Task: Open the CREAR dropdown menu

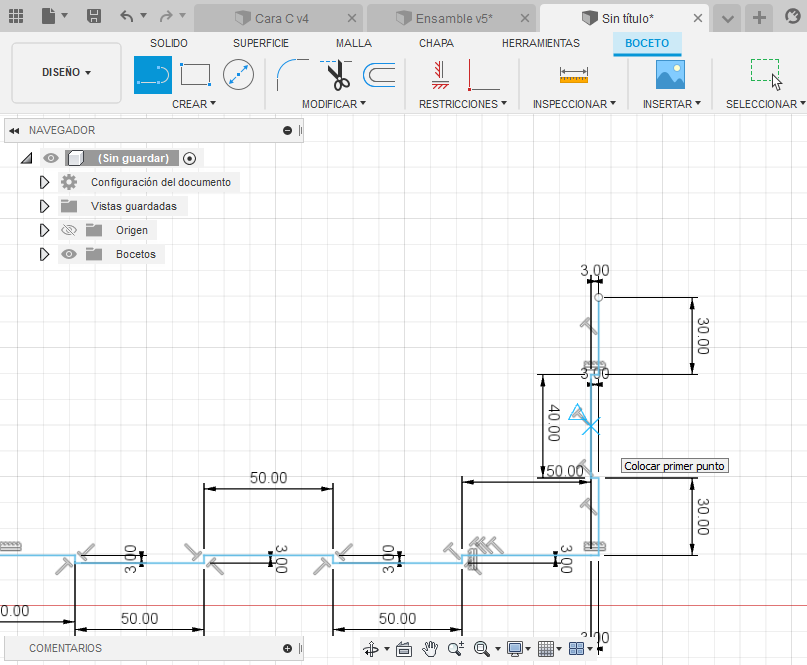Action: point(194,104)
